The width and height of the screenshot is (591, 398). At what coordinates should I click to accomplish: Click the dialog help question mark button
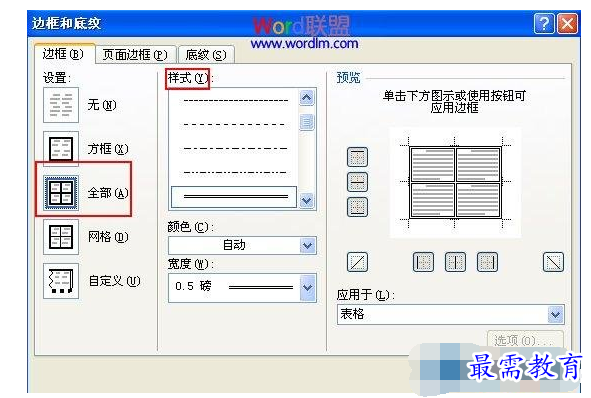tap(544, 24)
